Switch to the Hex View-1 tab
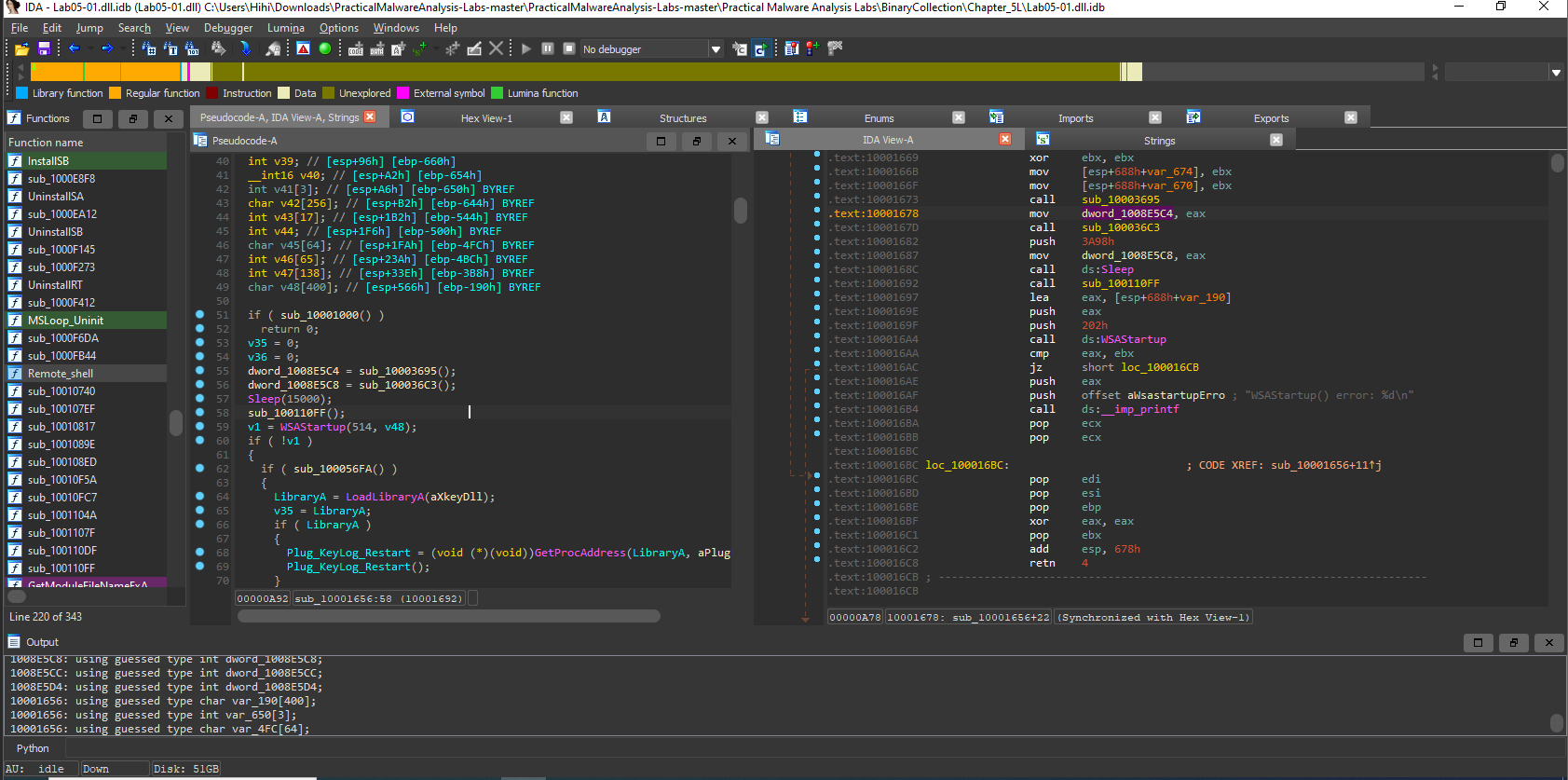1568x780 pixels. [x=486, y=118]
